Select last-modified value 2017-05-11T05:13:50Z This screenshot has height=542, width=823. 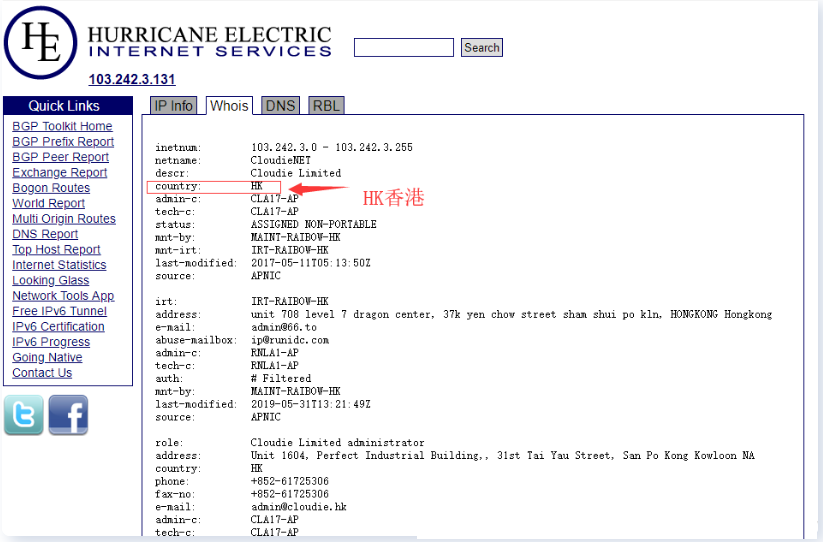pos(311,263)
